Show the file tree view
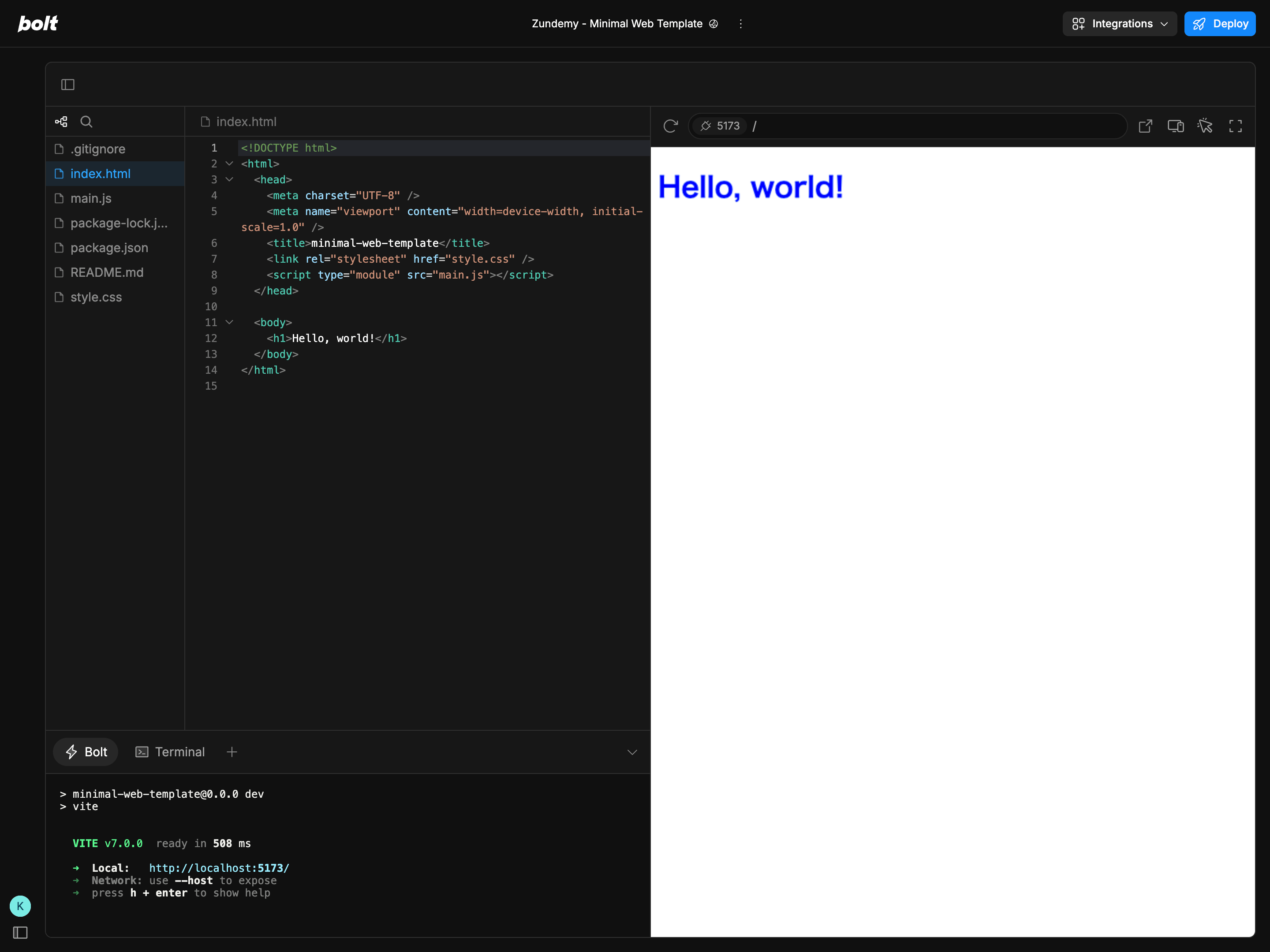This screenshot has width=1270, height=952. 61,122
